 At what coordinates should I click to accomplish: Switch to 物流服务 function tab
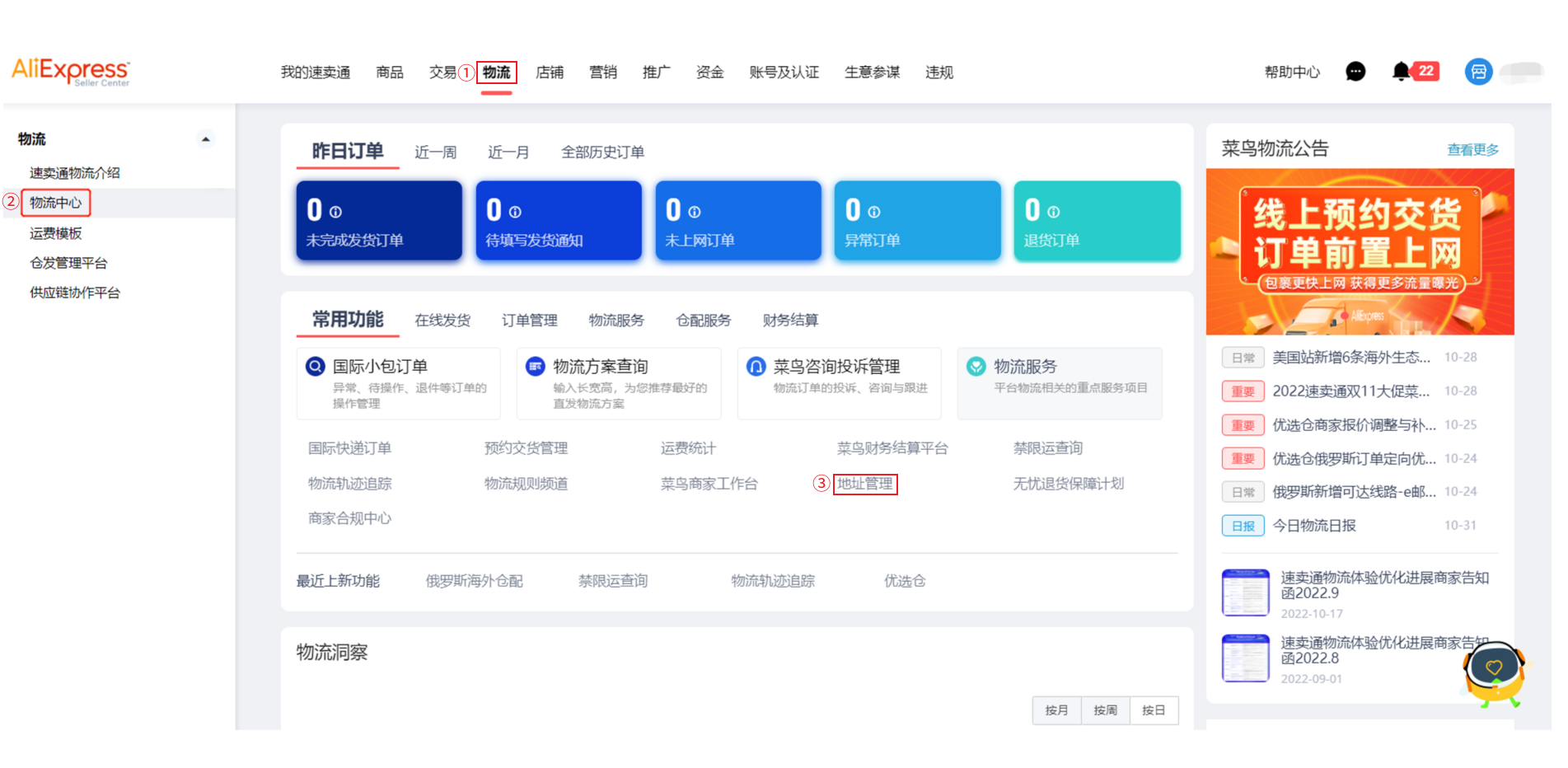point(616,321)
